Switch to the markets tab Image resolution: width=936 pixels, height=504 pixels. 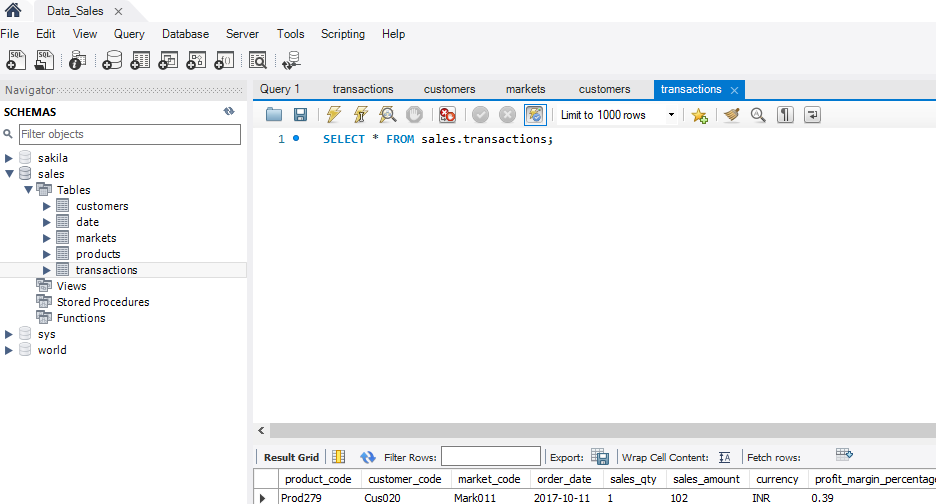[525, 89]
